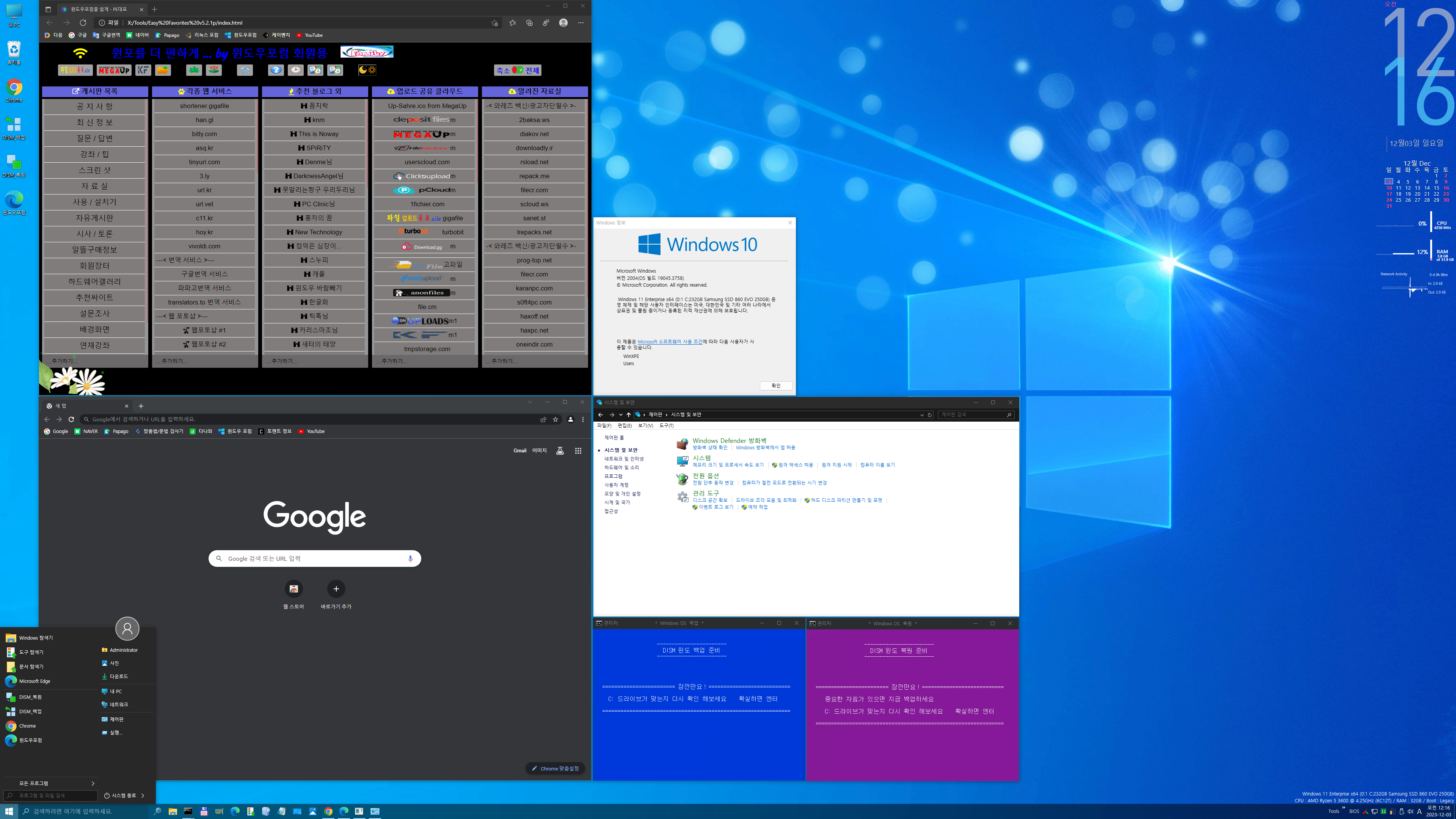The image size is (1456, 819).
Task: Open the 보기(V) menu in Control Panel
Action: (645, 425)
